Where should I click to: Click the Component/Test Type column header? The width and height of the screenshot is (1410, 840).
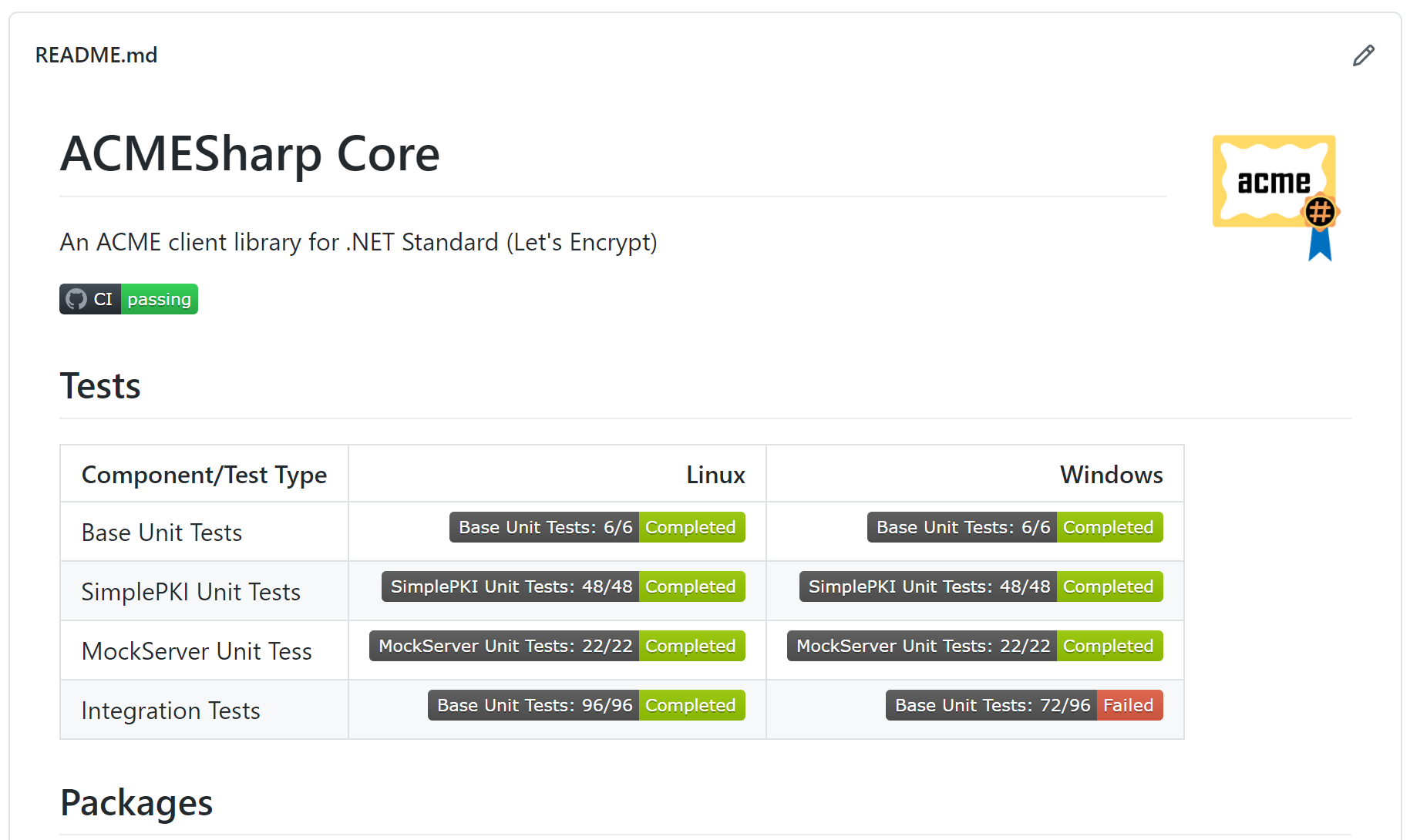click(x=204, y=475)
